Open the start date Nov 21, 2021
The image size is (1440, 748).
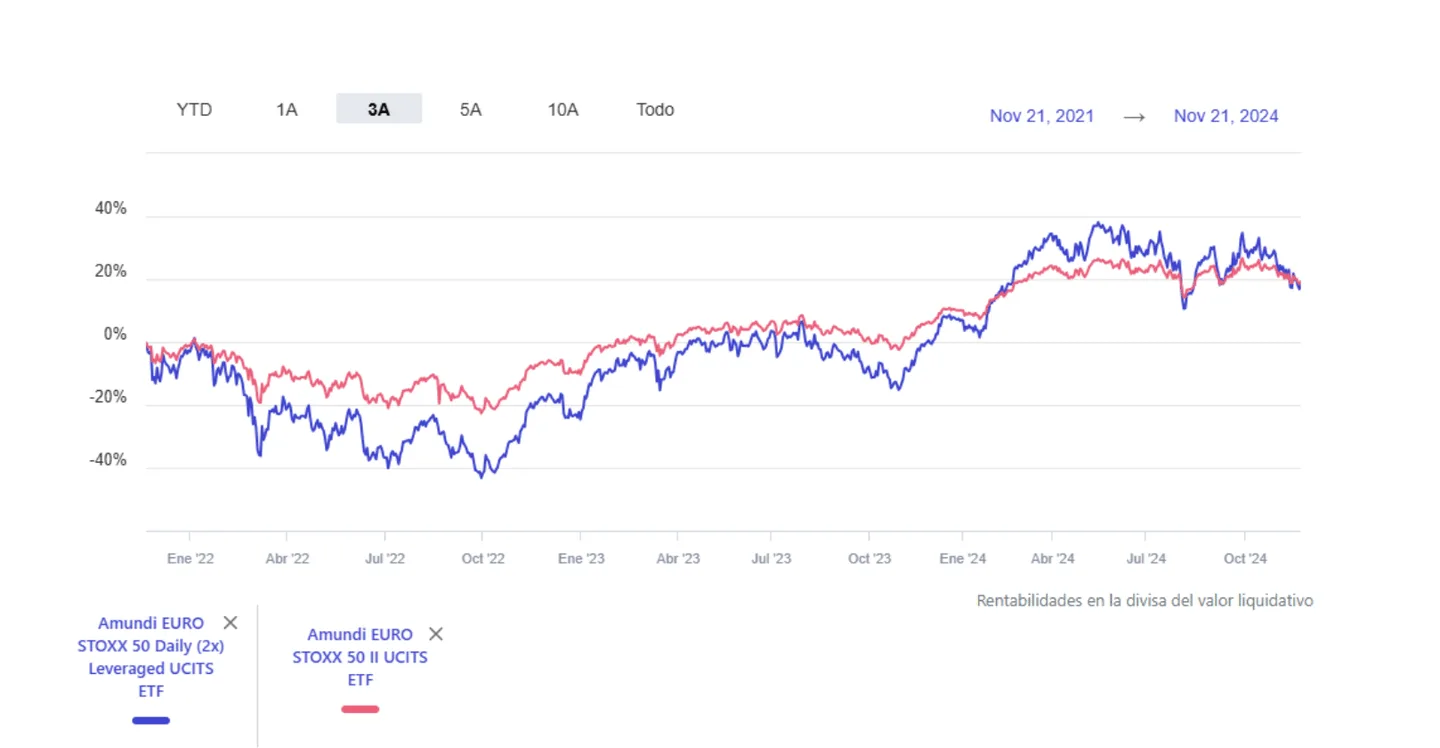1042,116
